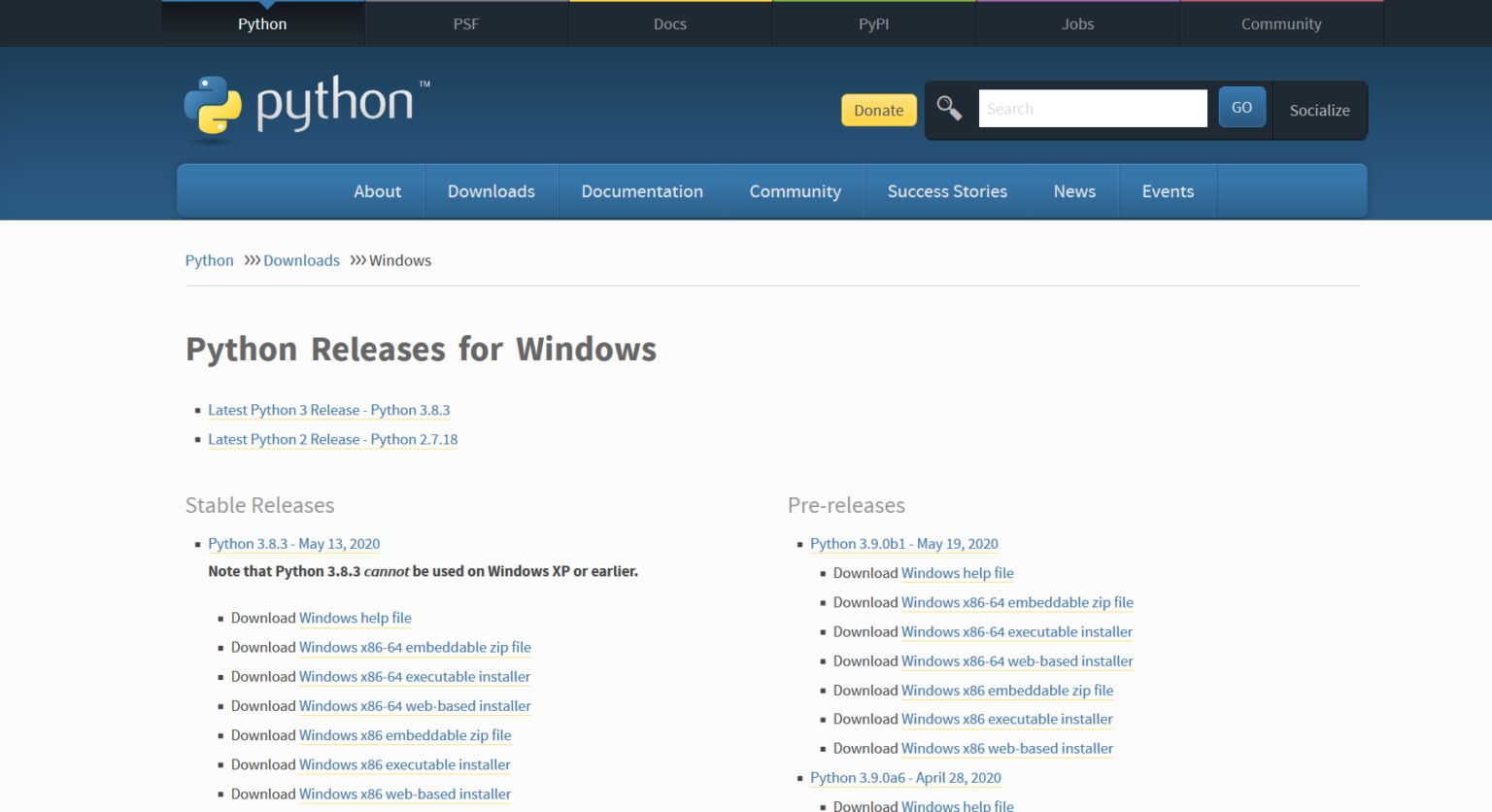Go to PyPI

point(873,23)
